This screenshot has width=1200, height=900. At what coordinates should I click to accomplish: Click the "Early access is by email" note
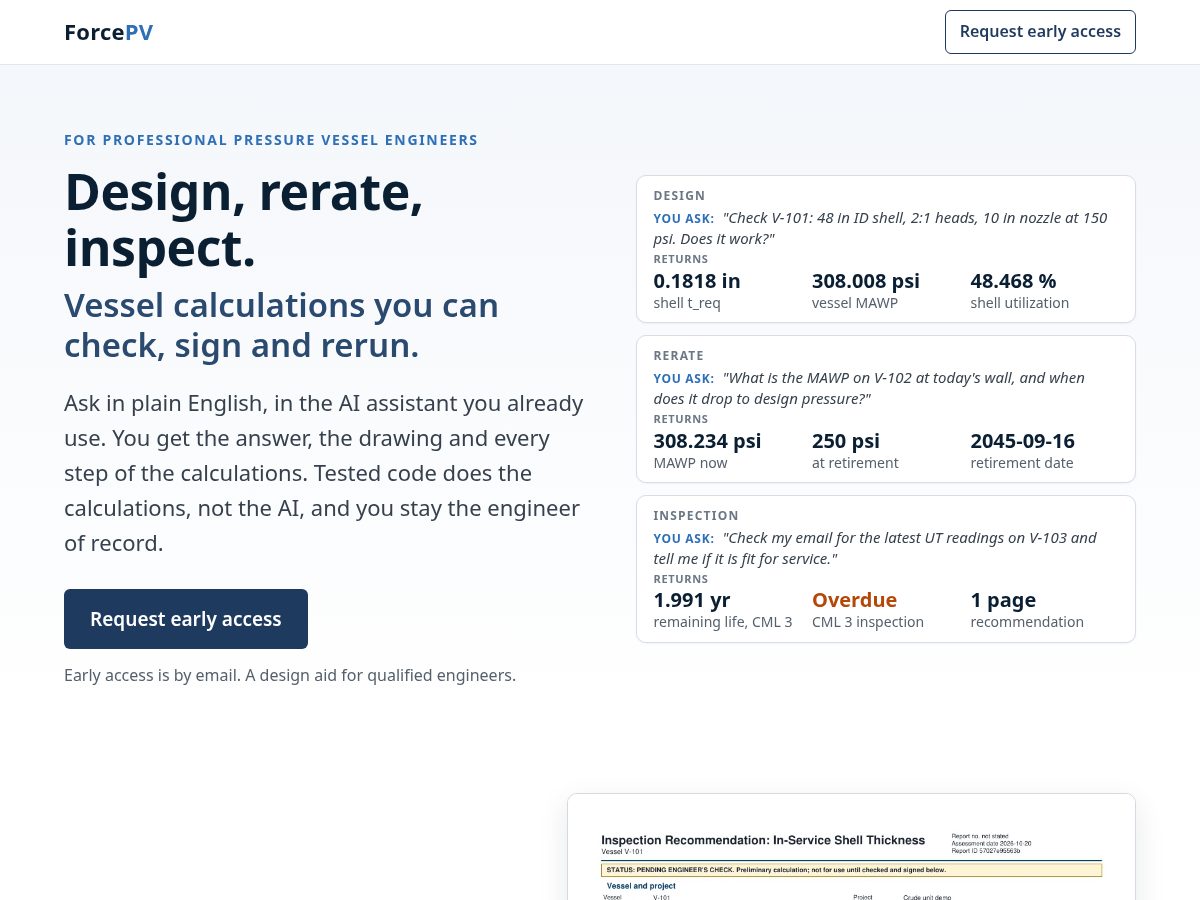click(x=290, y=675)
